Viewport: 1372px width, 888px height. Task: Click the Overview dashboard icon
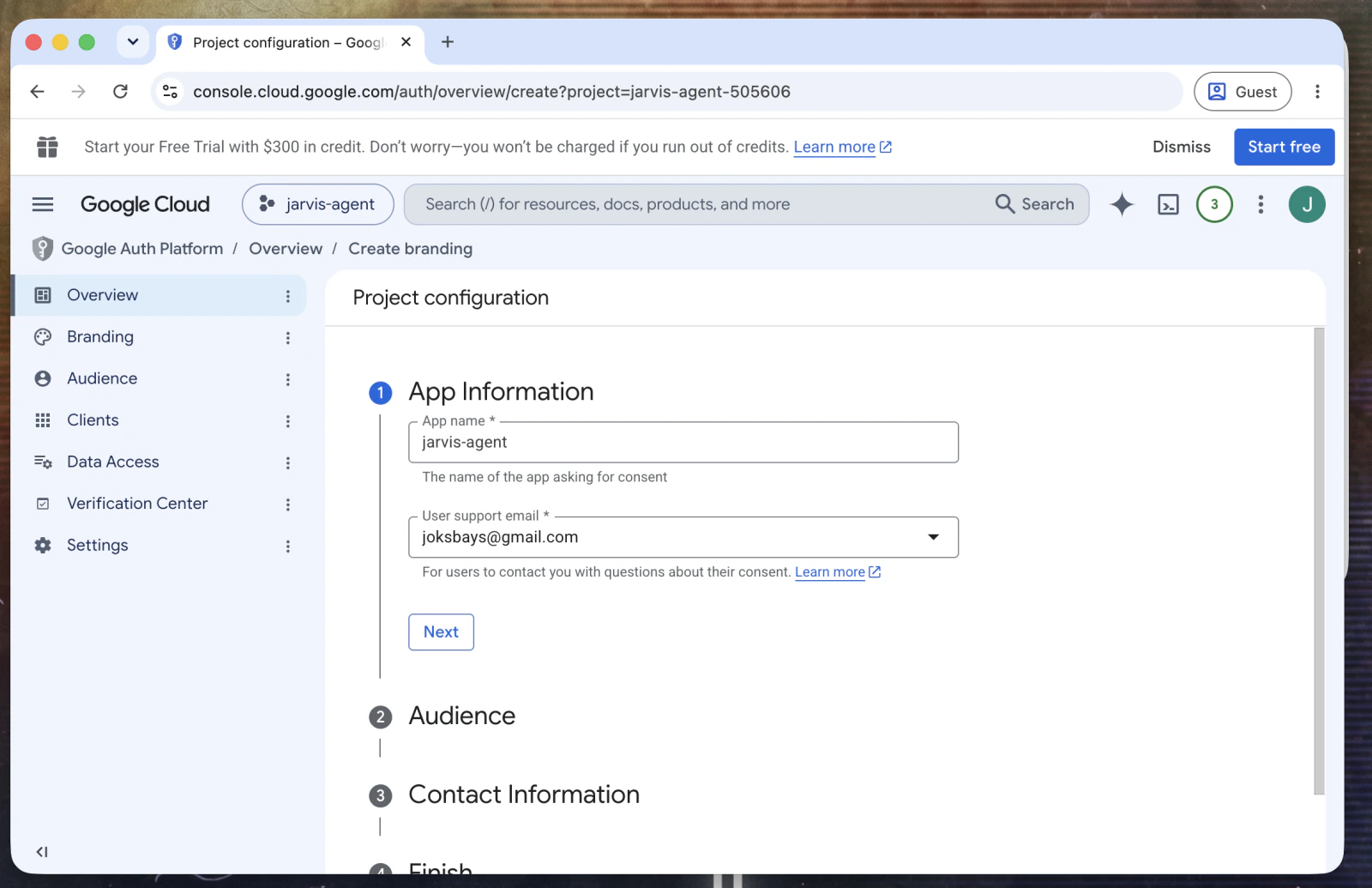coord(43,295)
